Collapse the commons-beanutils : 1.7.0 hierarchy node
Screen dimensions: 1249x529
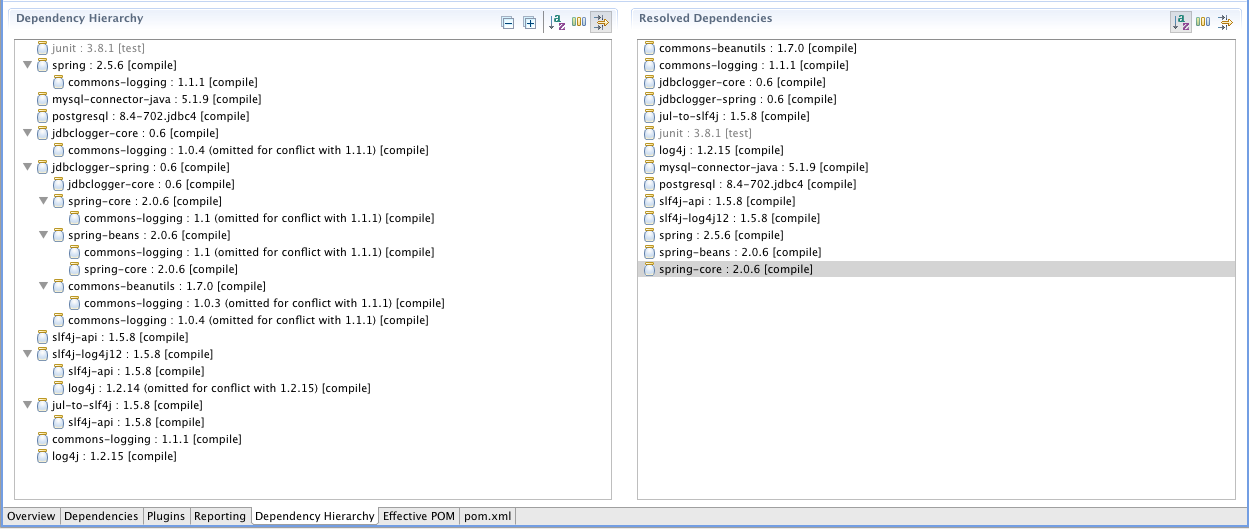[x=43, y=286]
